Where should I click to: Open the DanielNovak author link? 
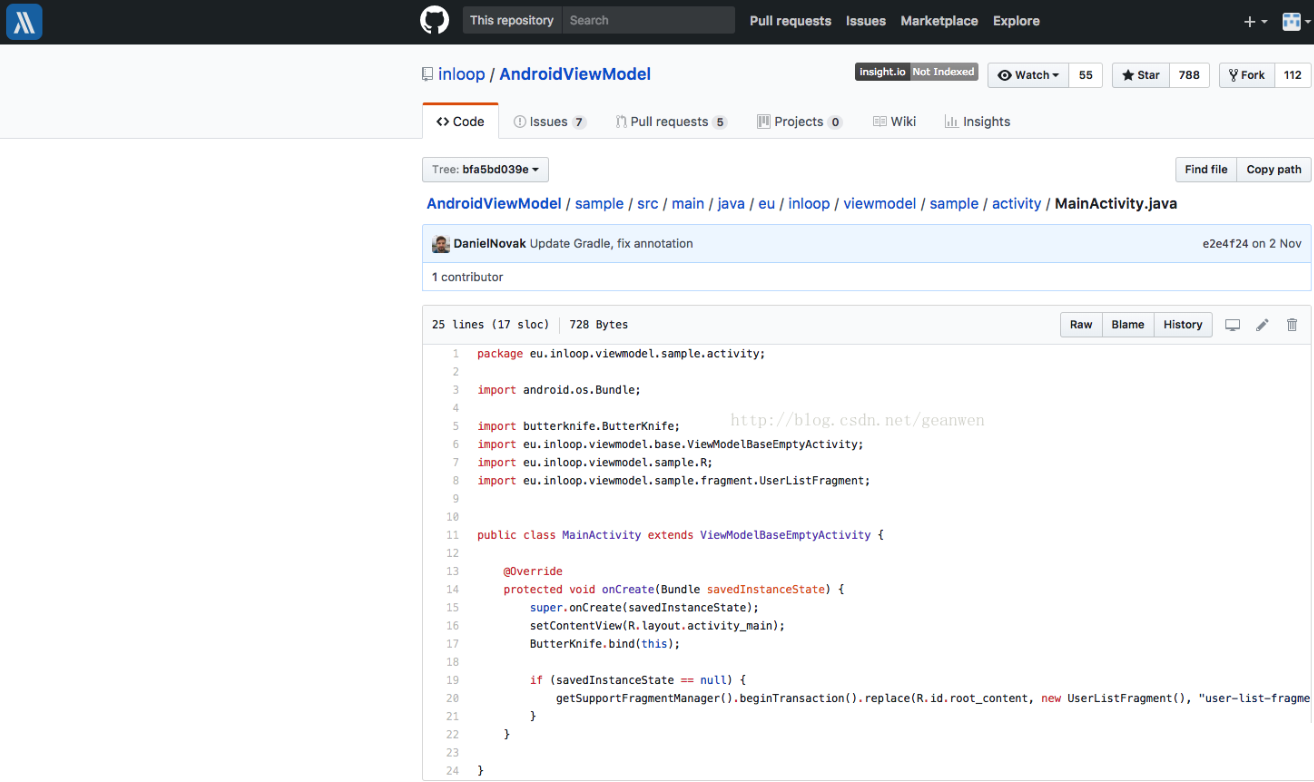[x=490, y=244]
